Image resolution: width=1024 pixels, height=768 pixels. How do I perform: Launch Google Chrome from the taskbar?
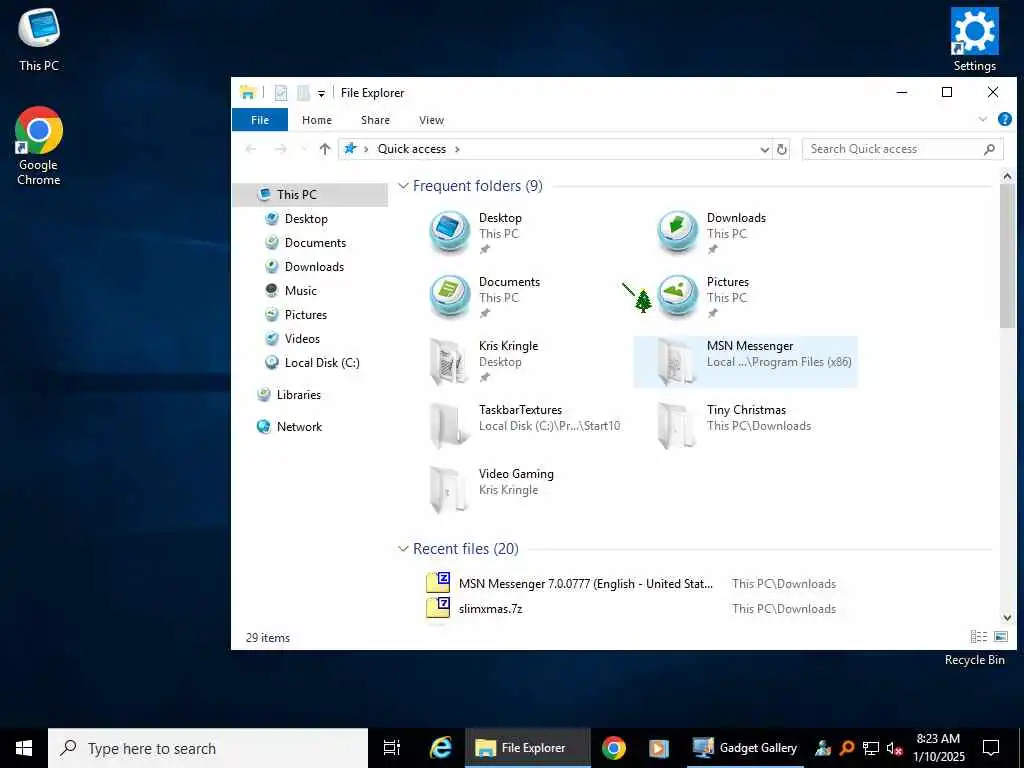point(614,748)
